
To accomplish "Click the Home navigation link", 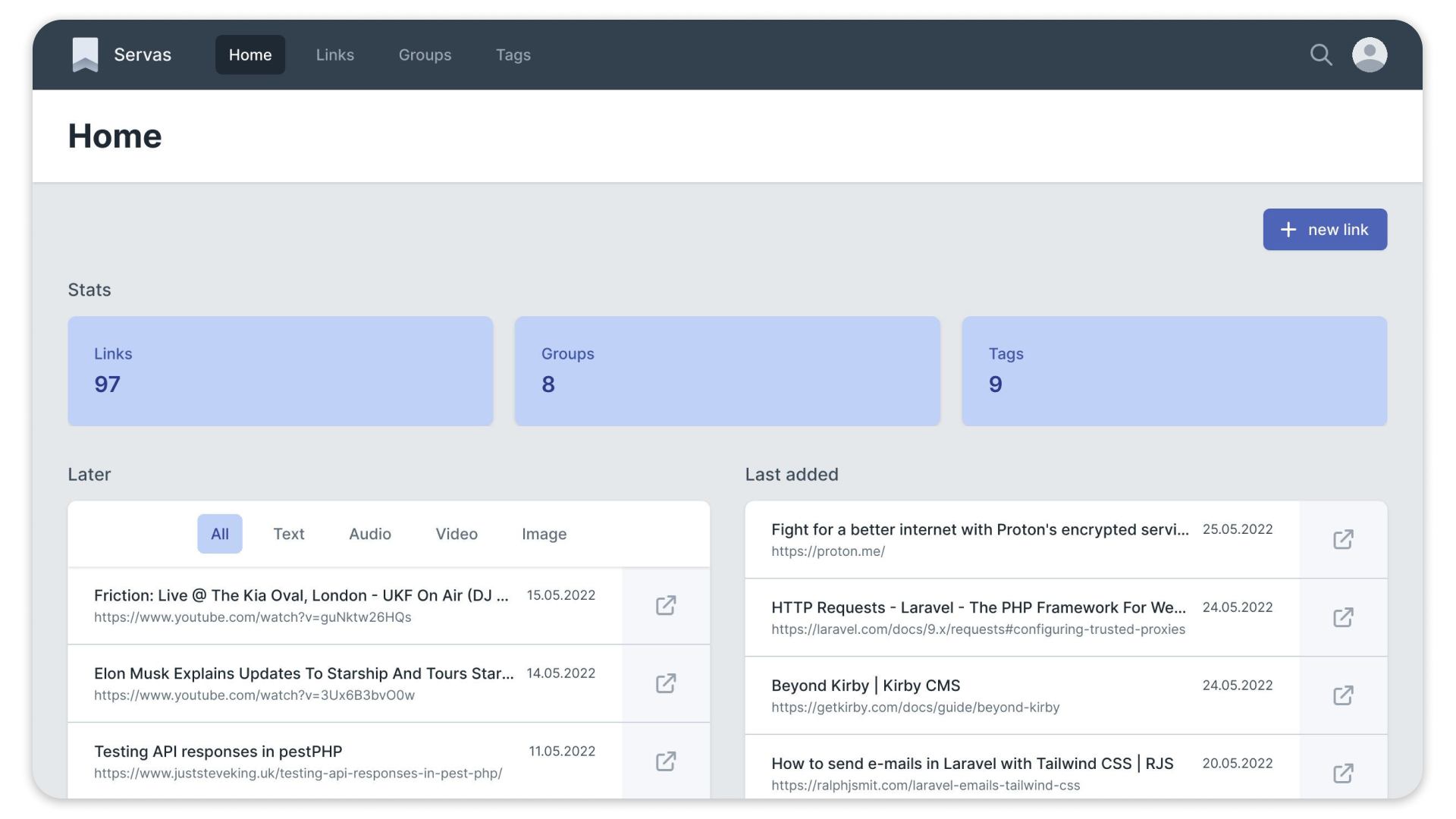I will (x=250, y=54).
